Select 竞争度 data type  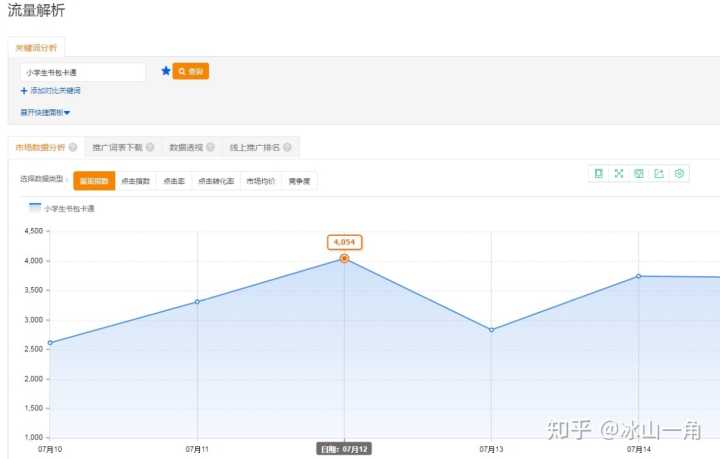point(299,181)
